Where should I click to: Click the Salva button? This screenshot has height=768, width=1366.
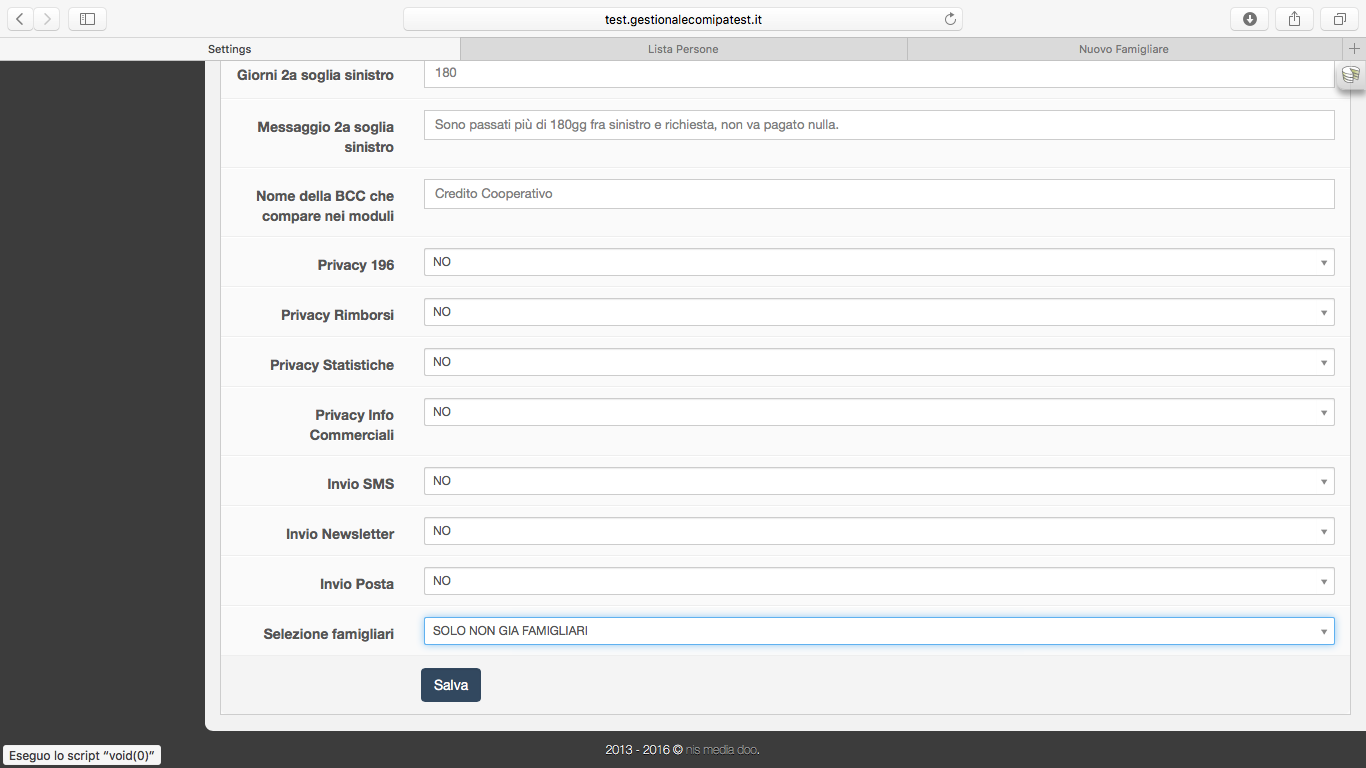click(451, 685)
